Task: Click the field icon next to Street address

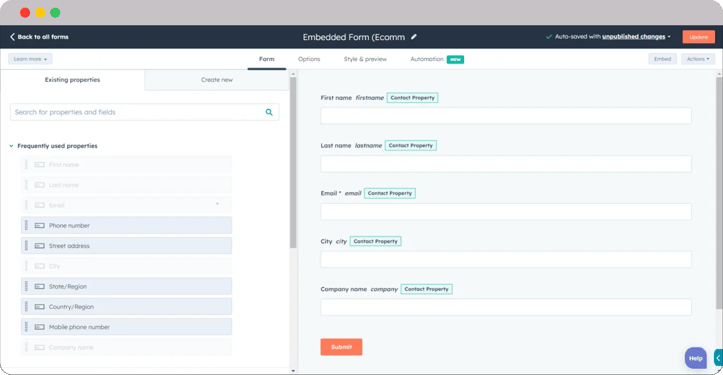Action: point(40,246)
